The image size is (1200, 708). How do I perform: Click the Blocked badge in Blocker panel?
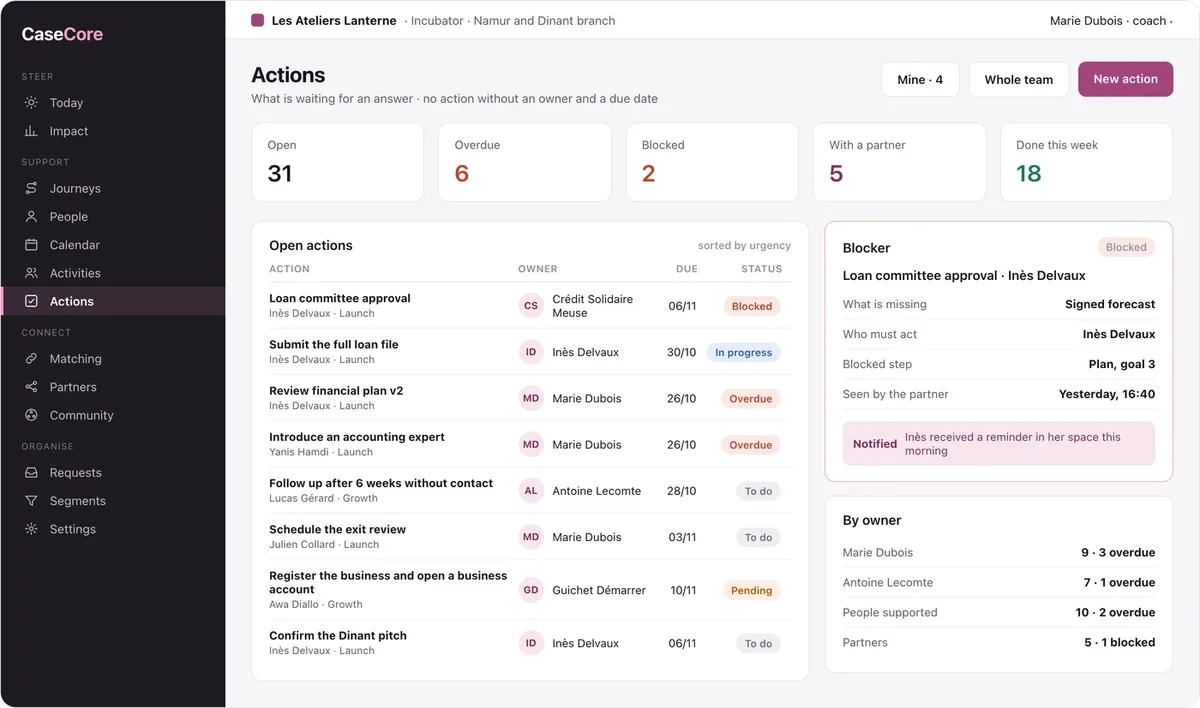pyautogui.click(x=1126, y=247)
